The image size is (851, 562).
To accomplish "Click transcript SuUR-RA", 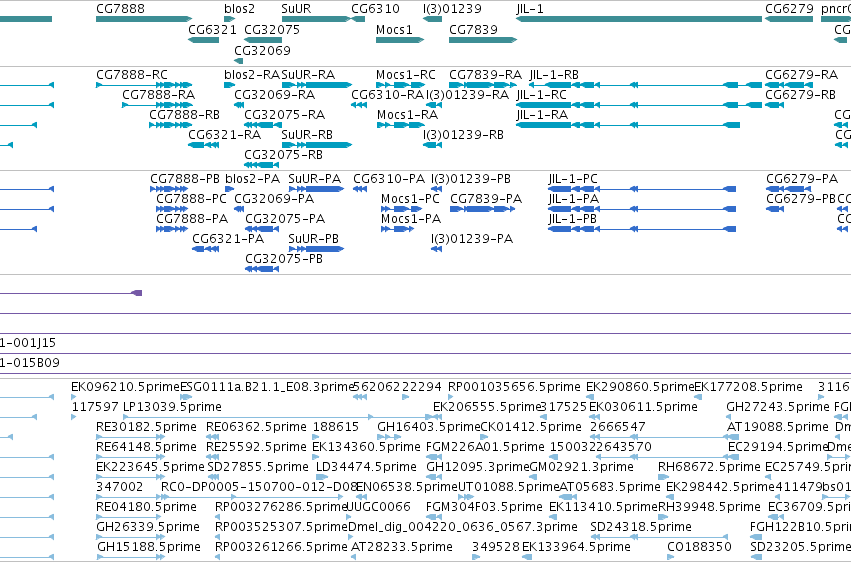I will (316, 85).
